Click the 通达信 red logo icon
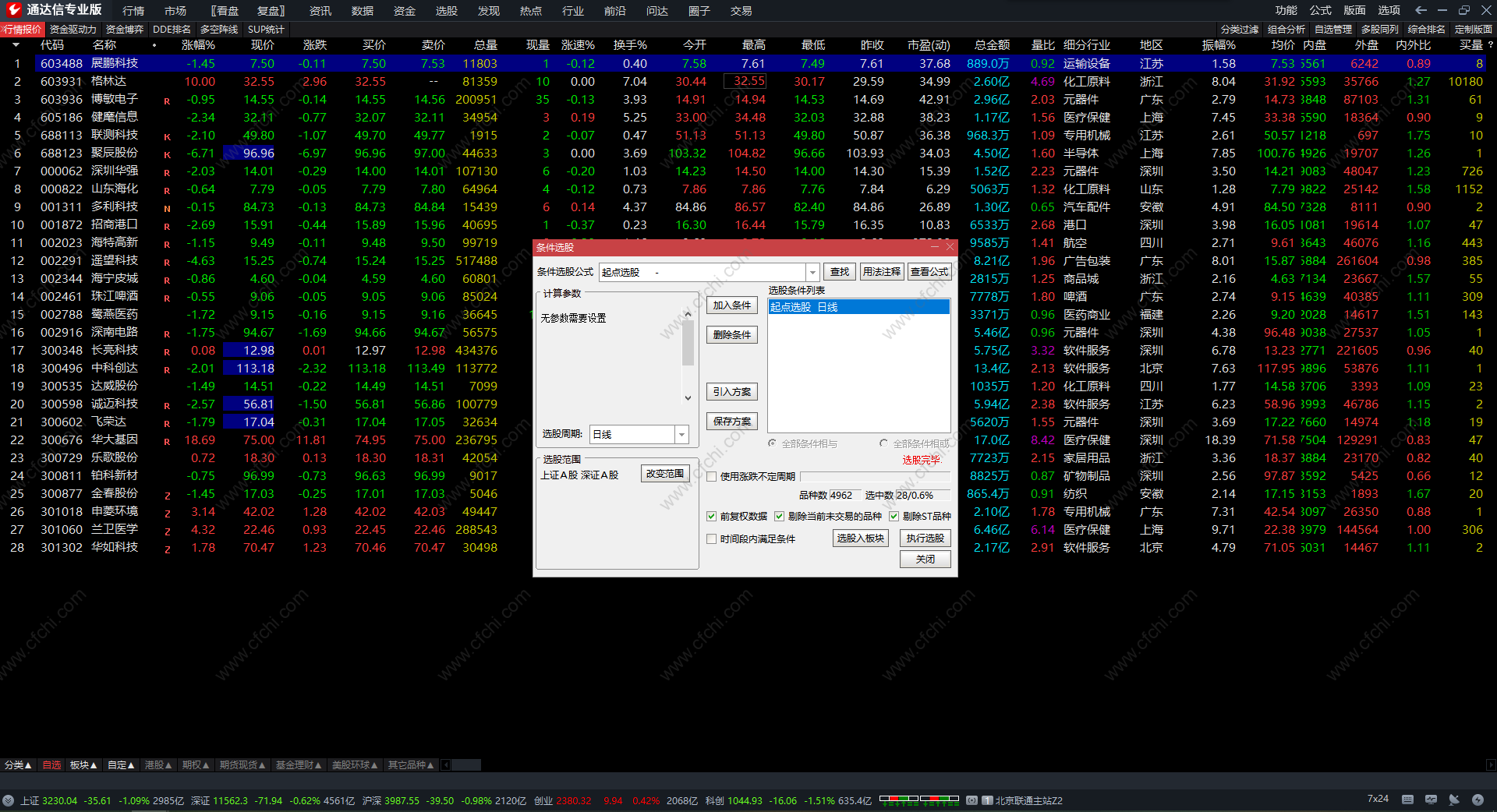 tap(13, 10)
